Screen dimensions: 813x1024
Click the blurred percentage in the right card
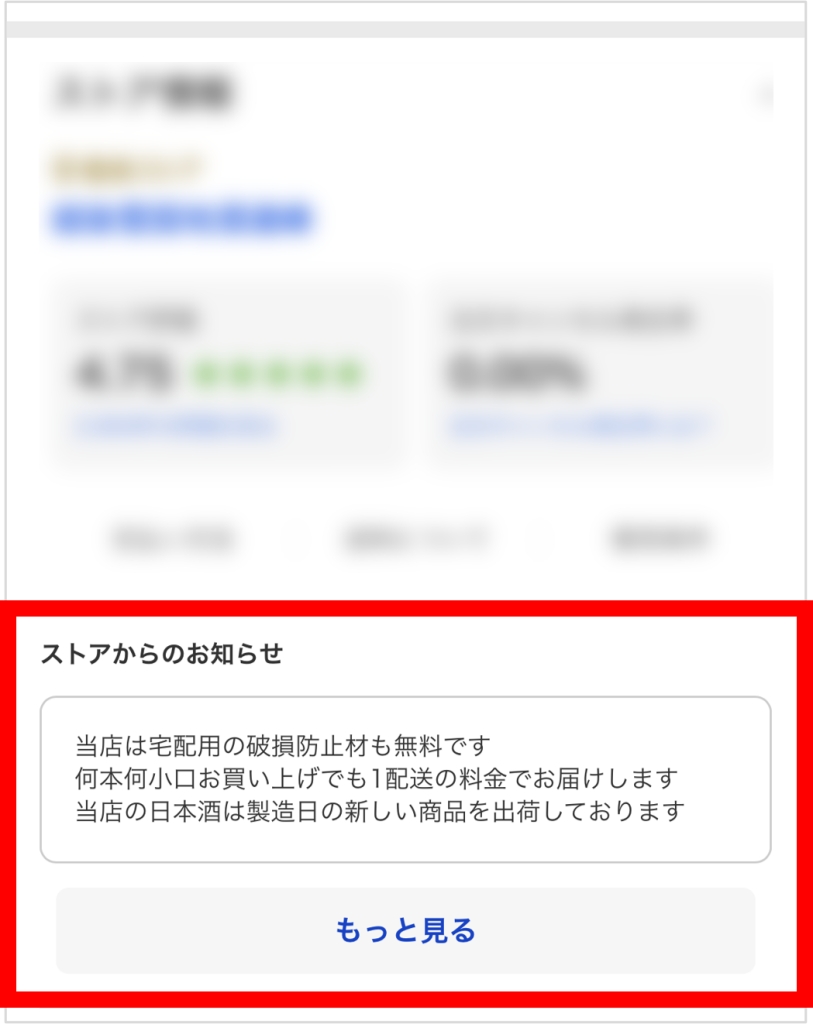515,374
